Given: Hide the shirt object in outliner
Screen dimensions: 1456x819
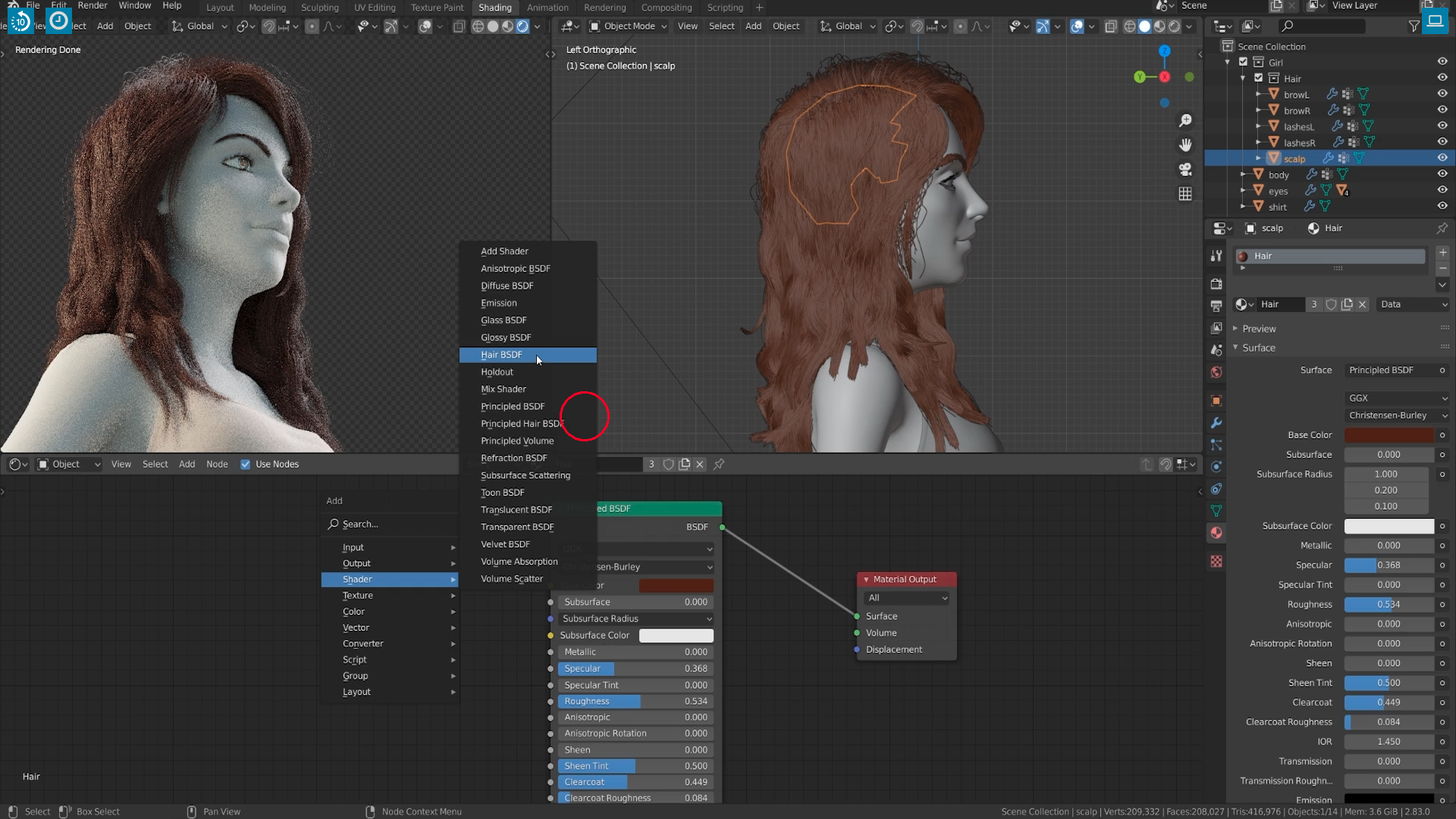Looking at the screenshot, I should tap(1442, 206).
